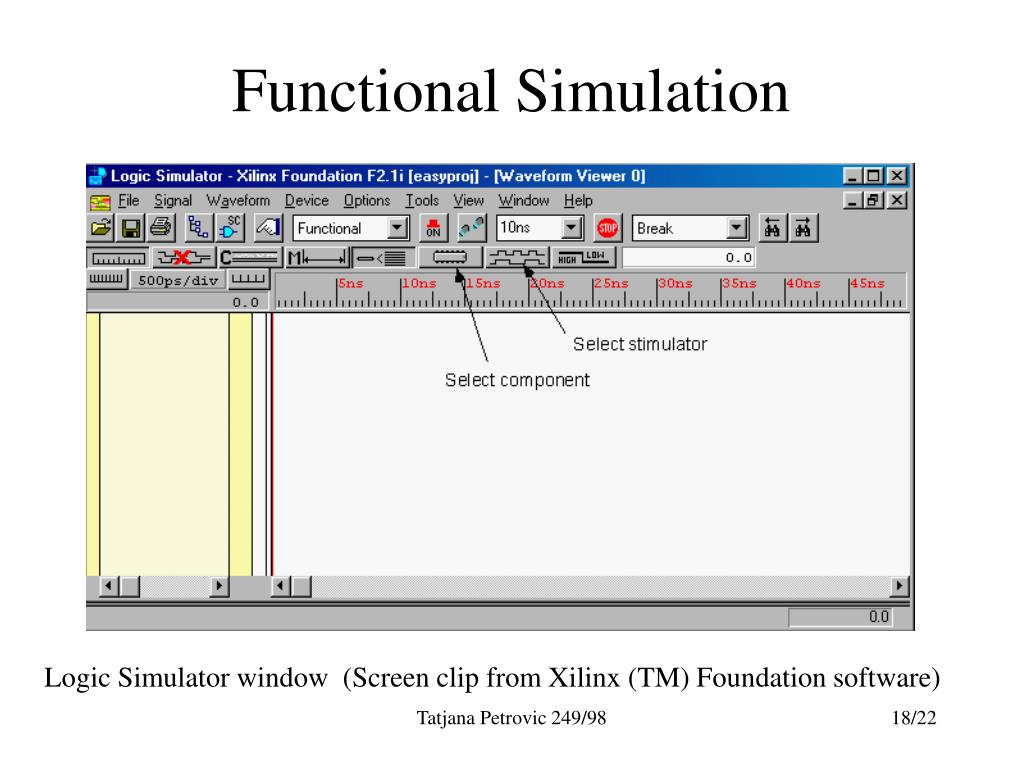Toggle the bus expand lines icon
The image size is (1024, 768).
pyautogui.click(x=383, y=258)
